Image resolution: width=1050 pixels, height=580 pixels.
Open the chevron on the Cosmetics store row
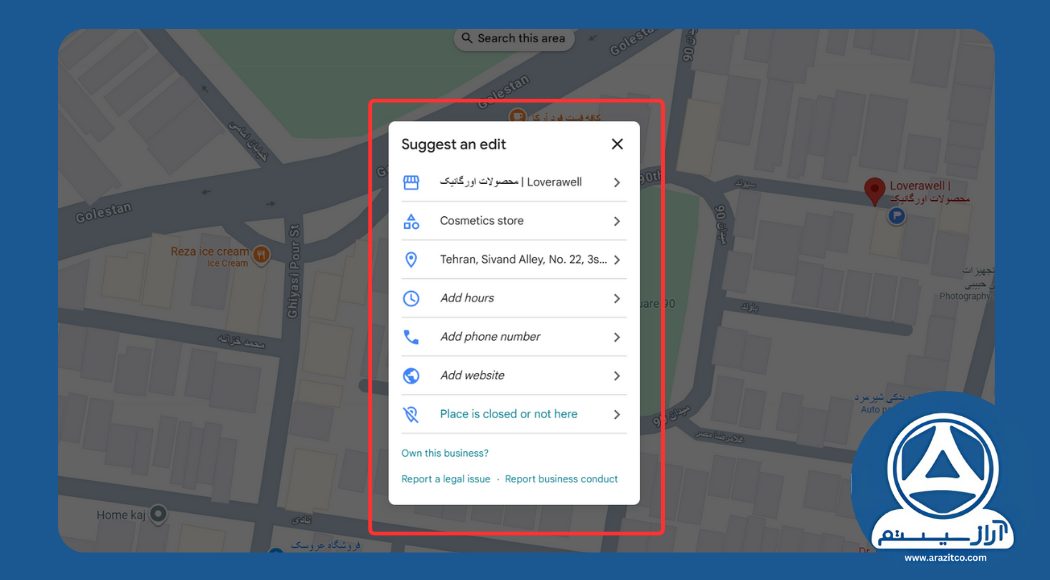tap(617, 221)
